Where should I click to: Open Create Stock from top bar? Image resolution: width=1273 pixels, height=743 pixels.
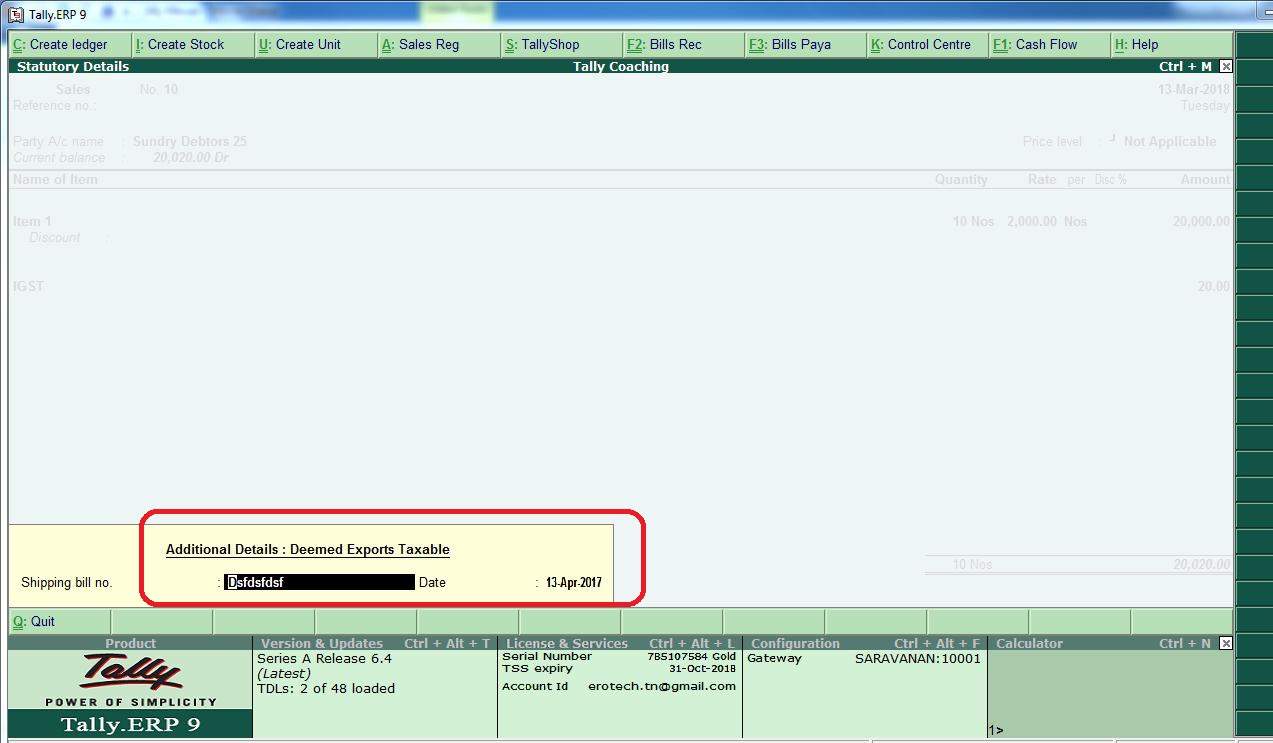pos(192,45)
